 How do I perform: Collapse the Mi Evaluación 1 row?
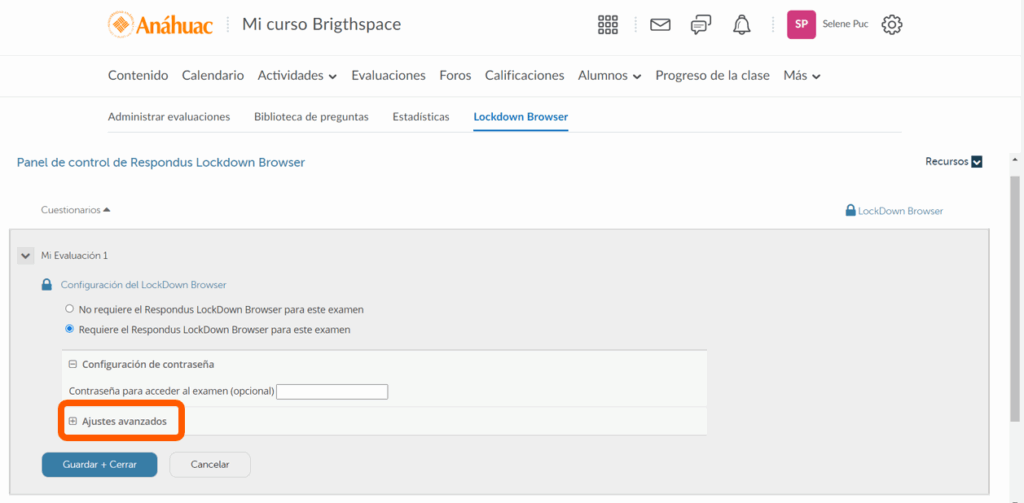tap(25, 256)
